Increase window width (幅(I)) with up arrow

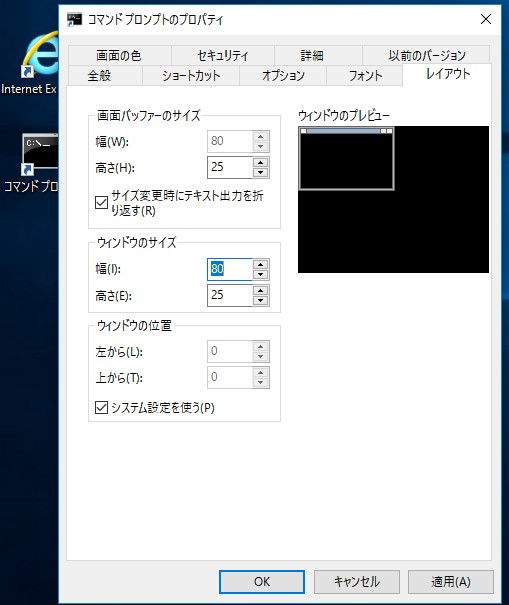click(x=261, y=264)
